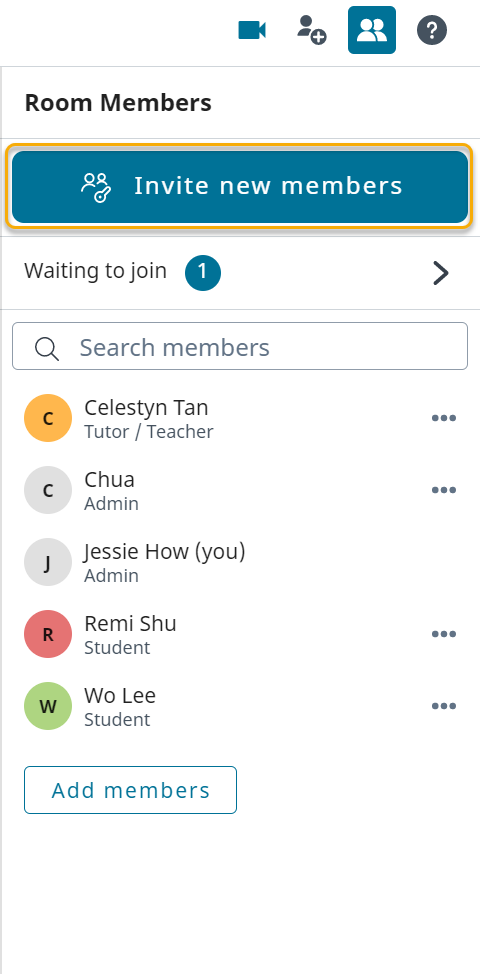Select Chua in the member list
480x974 pixels.
(240, 490)
